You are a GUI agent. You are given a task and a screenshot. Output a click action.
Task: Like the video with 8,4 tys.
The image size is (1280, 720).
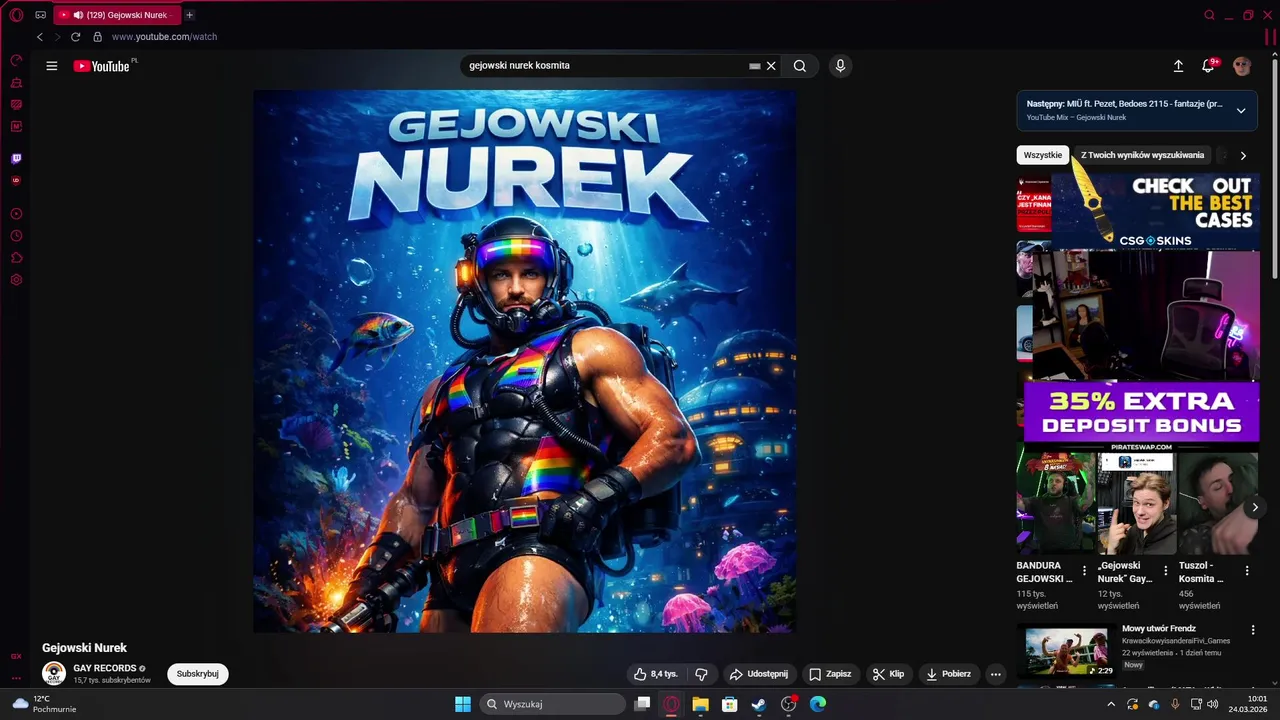[656, 674]
